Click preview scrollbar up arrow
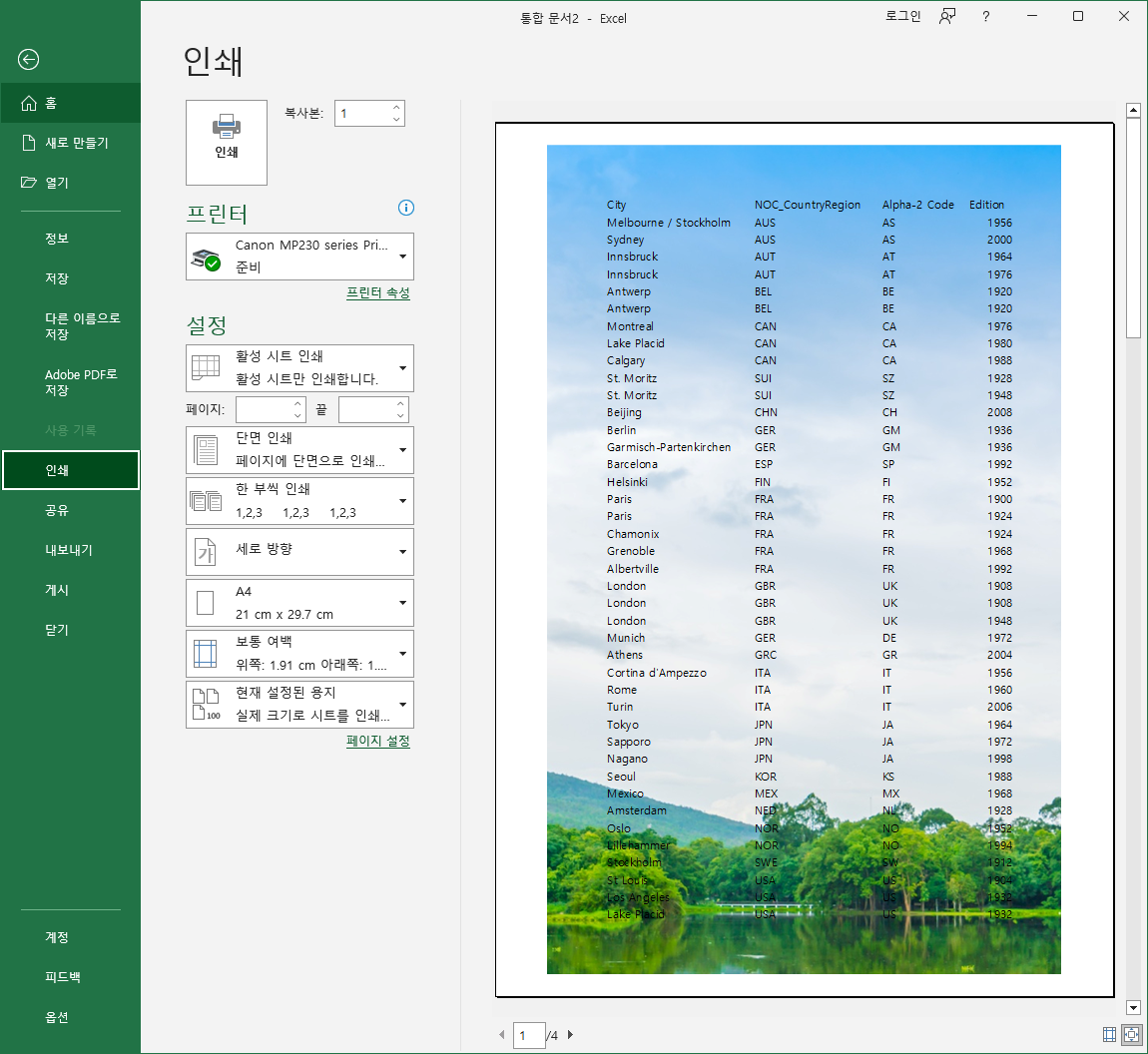1148x1054 pixels. coord(1133,110)
